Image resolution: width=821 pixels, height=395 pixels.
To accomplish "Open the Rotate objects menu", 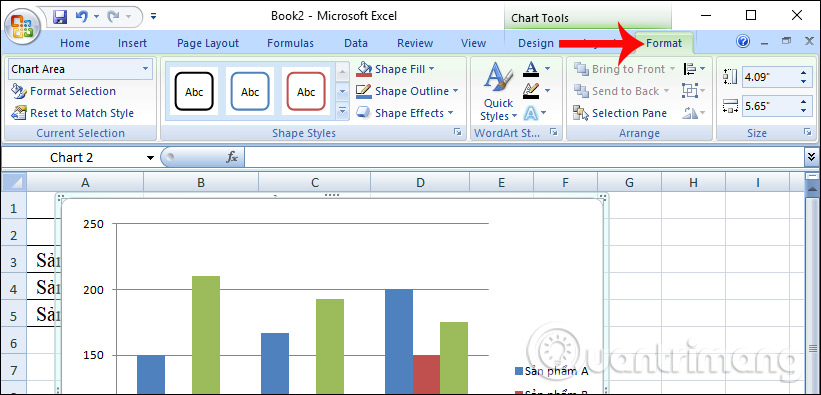I will click(694, 113).
